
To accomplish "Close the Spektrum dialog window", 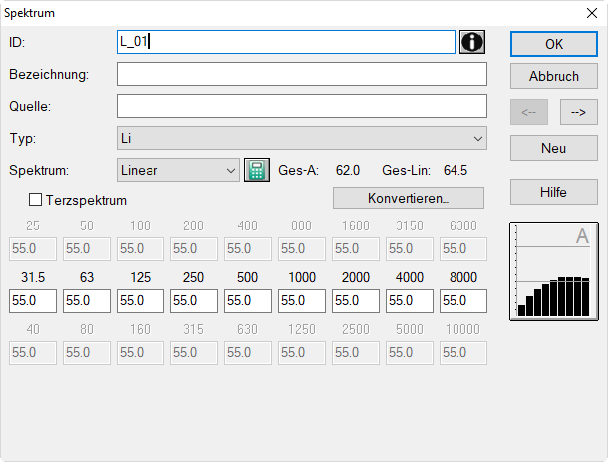I will [x=592, y=13].
